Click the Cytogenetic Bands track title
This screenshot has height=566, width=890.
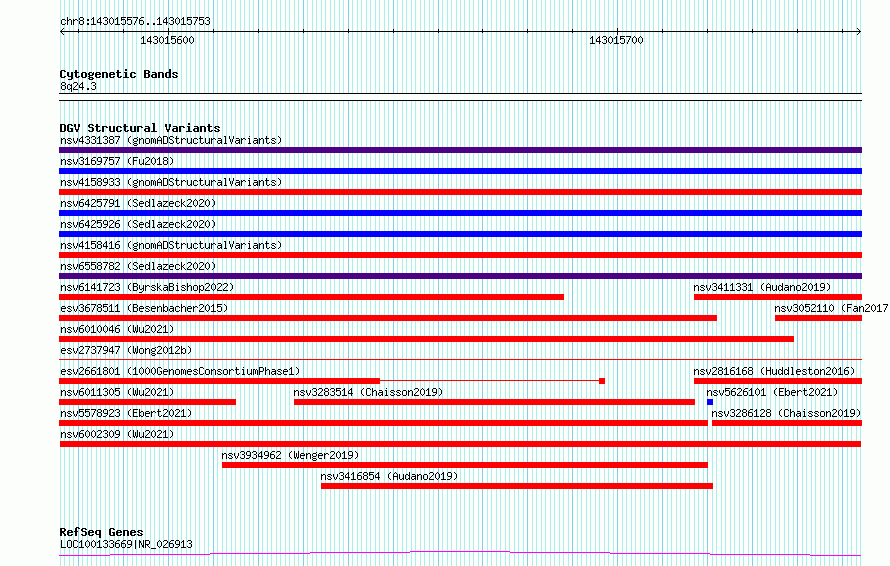[119, 74]
